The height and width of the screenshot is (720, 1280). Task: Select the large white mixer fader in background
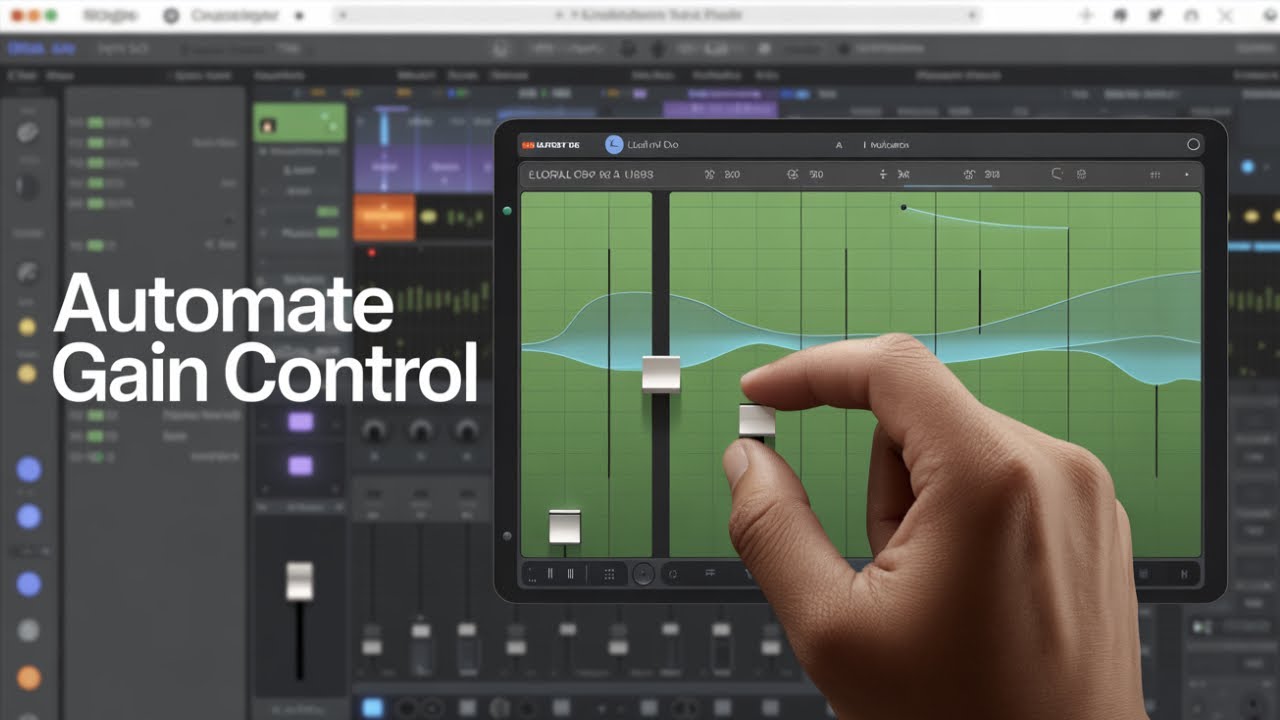click(x=299, y=581)
